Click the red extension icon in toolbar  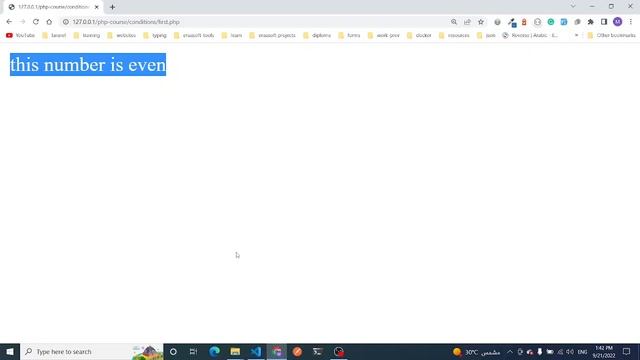[x=524, y=22]
